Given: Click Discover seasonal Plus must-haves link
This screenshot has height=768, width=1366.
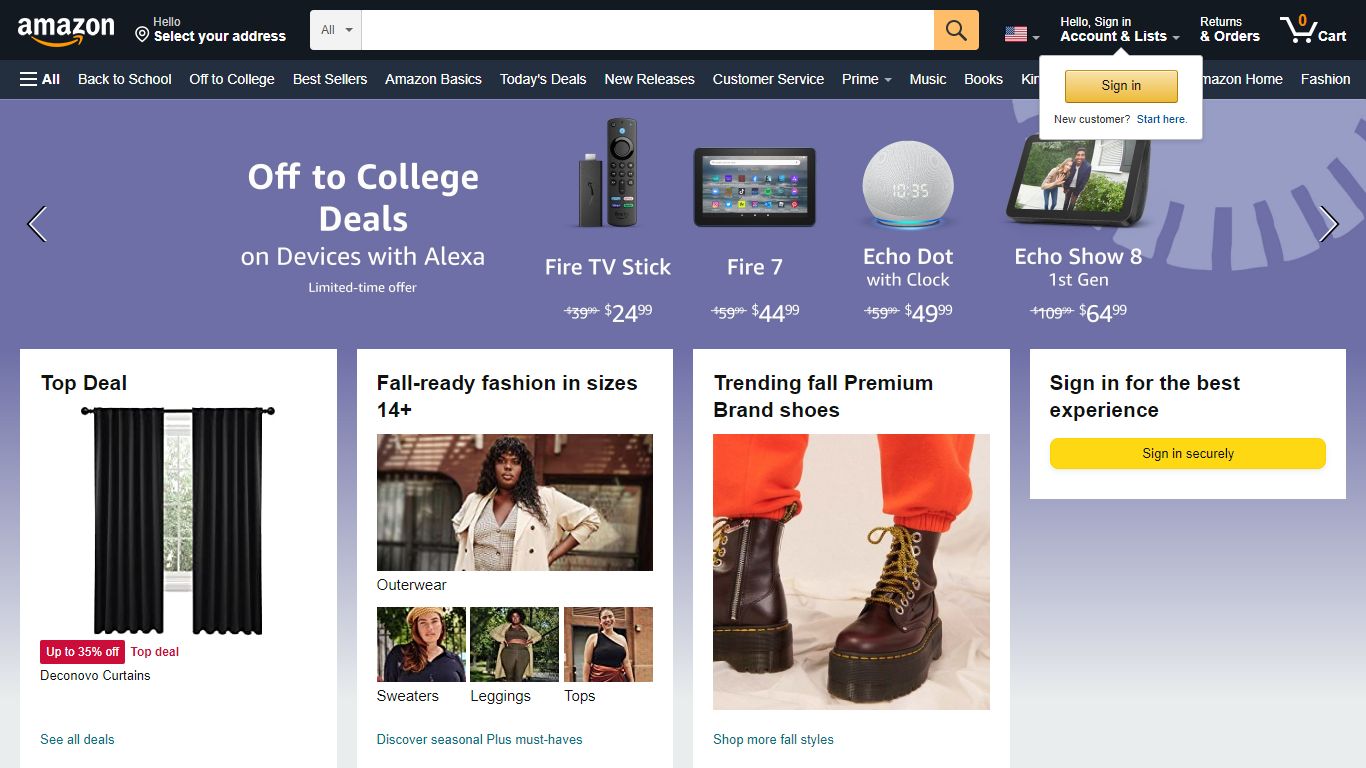Looking at the screenshot, I should coord(479,740).
